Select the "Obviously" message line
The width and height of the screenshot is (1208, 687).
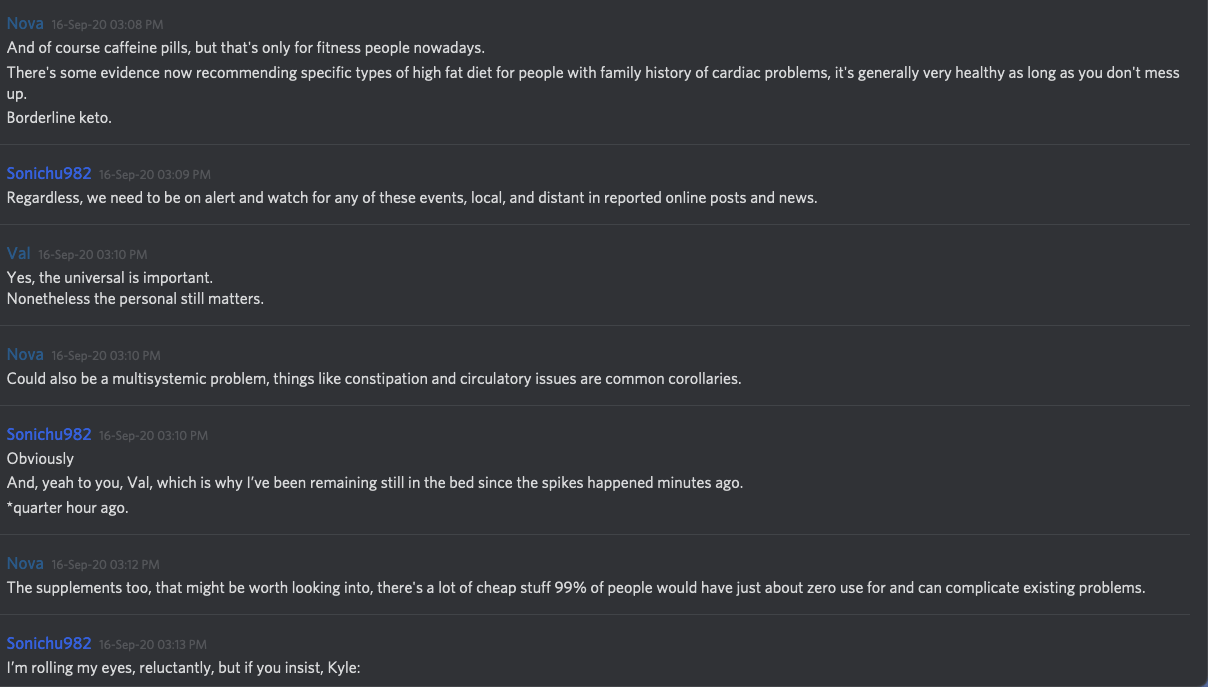tap(41, 458)
